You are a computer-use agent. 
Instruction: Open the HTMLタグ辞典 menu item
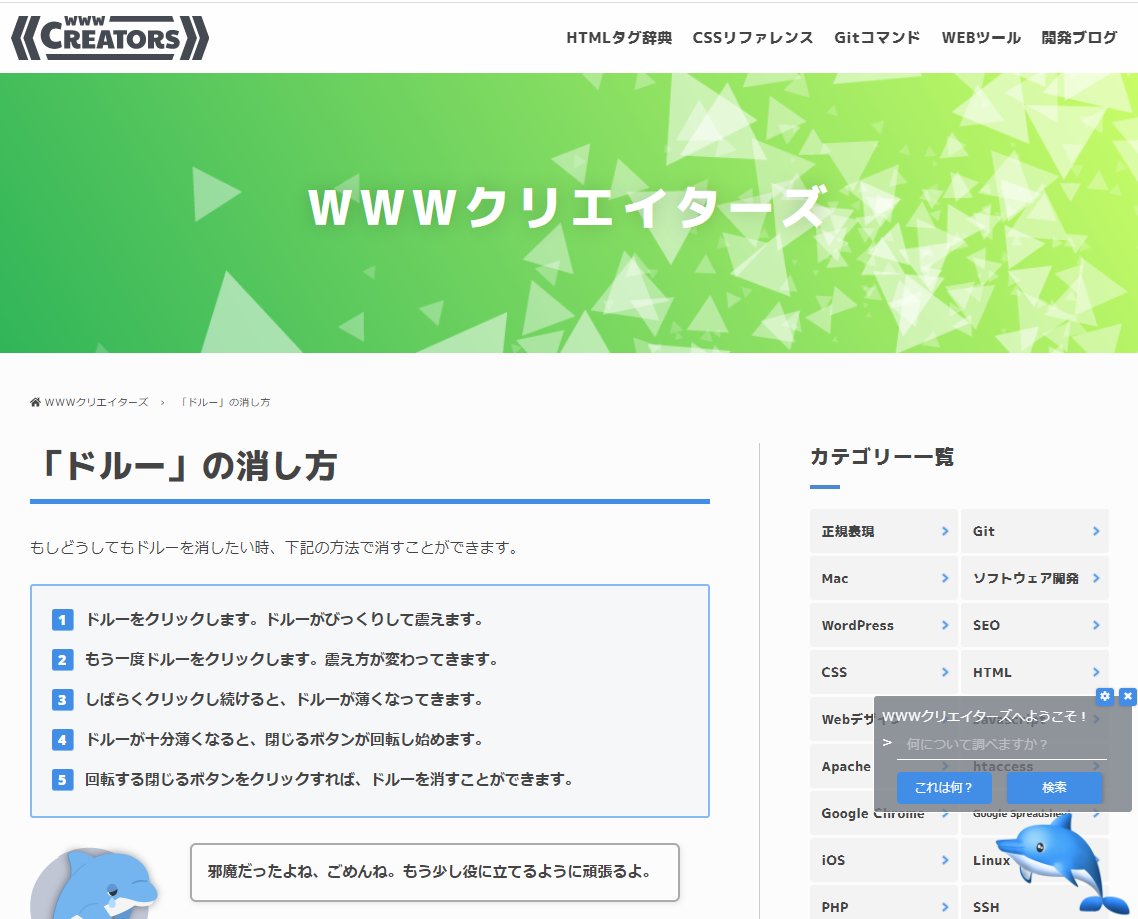pyautogui.click(x=619, y=38)
